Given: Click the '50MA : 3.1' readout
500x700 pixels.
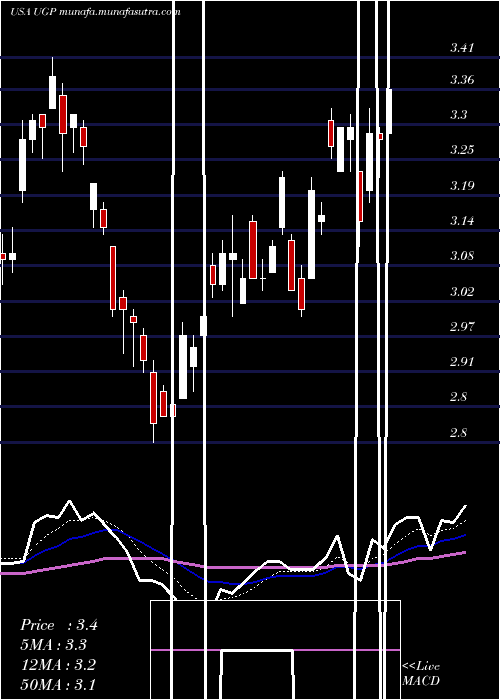Looking at the screenshot, I should [x=58, y=684].
